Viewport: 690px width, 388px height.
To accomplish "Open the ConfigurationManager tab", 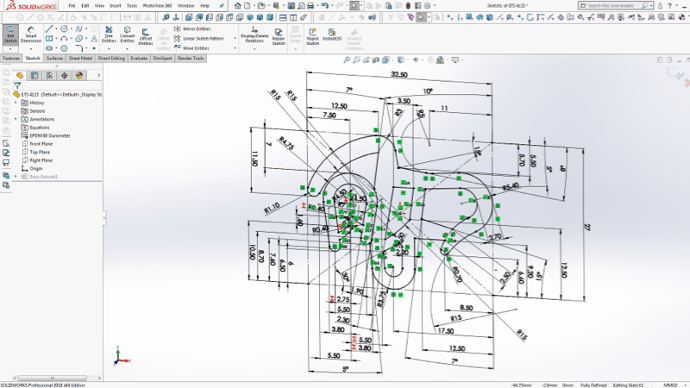I will 49,75.
